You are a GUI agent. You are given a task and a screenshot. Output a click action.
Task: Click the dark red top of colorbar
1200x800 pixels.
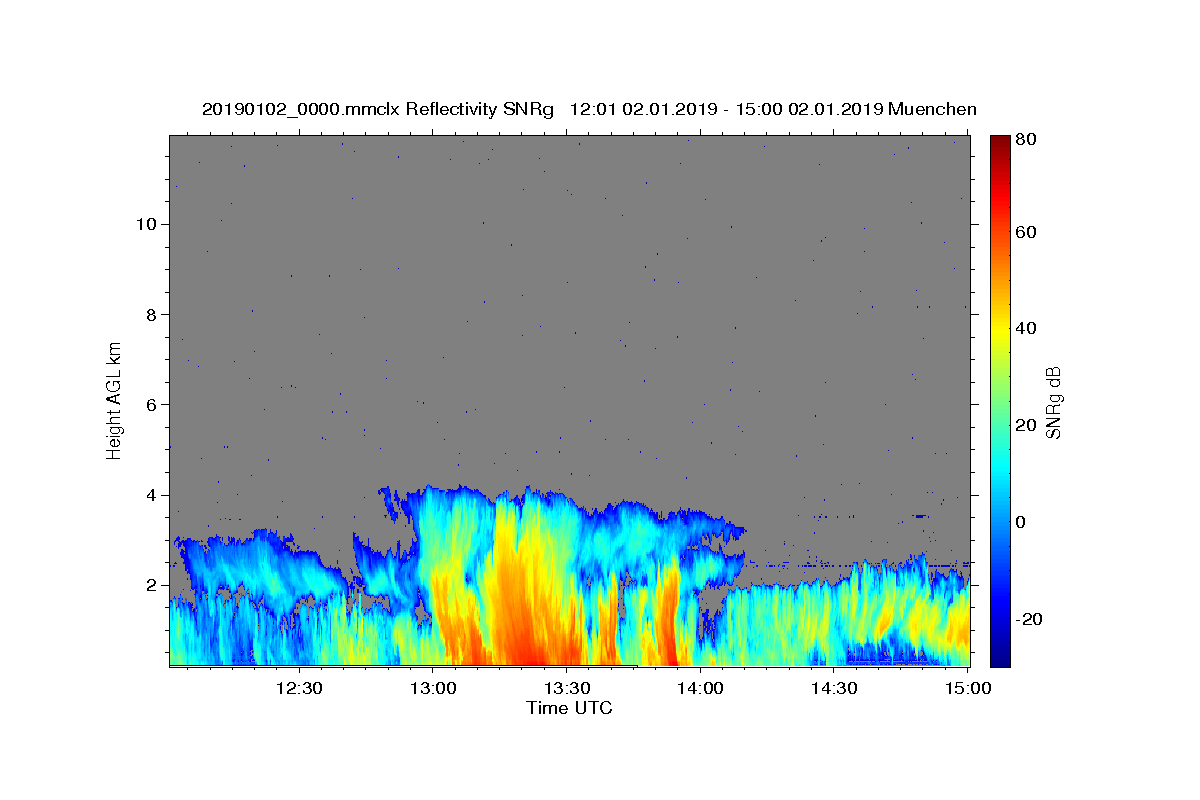[x=1000, y=142]
